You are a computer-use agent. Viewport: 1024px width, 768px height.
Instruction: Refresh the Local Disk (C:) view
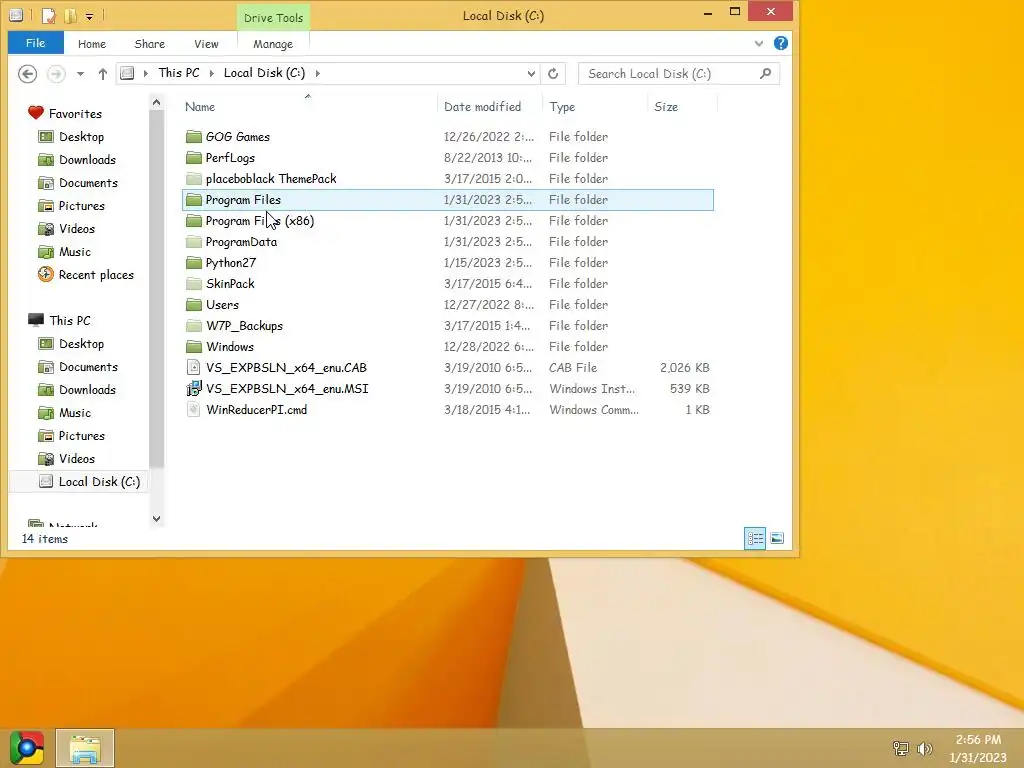pos(553,73)
